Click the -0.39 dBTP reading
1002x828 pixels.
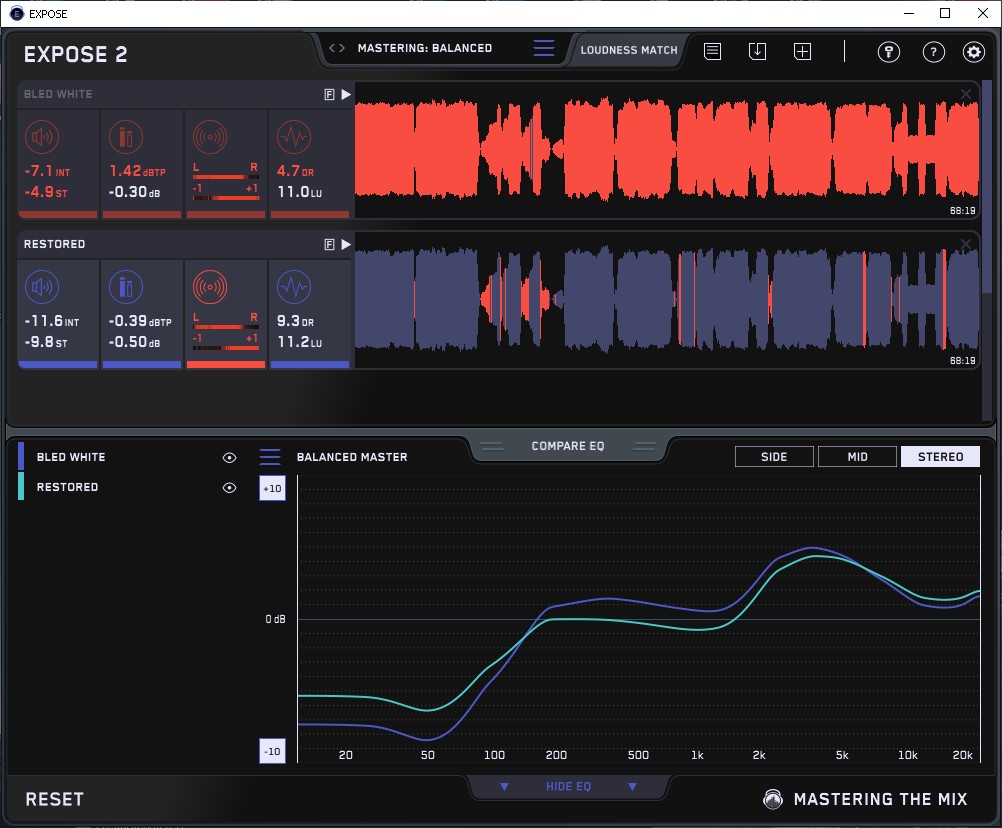(x=140, y=321)
